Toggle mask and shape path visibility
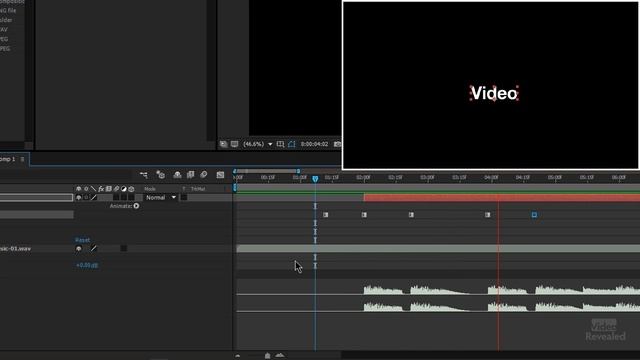 (291, 144)
